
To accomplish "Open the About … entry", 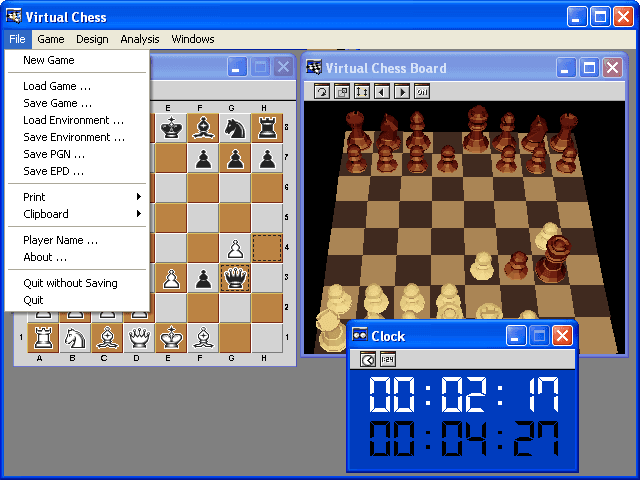I will (77, 258).
